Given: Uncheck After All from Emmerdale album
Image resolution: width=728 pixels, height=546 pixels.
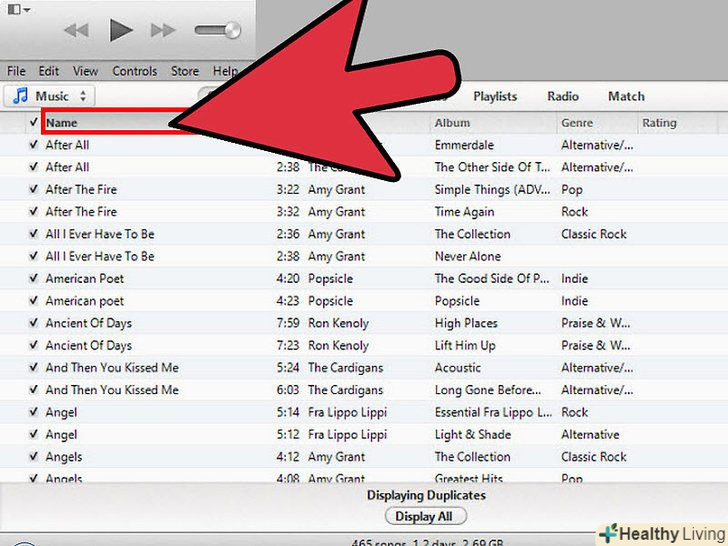Looking at the screenshot, I should click(33, 145).
